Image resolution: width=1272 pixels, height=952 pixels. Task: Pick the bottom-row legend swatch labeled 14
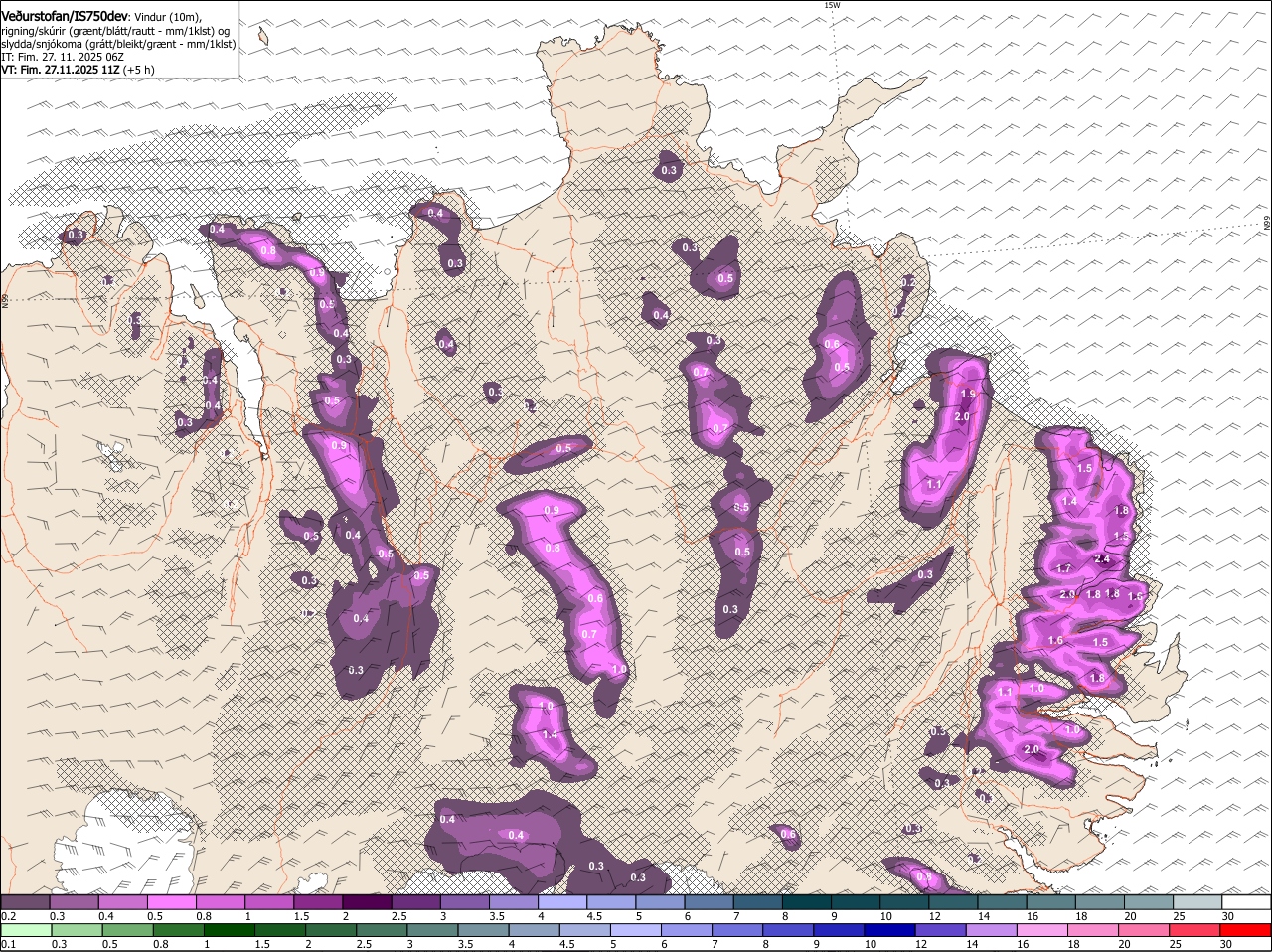(x=991, y=931)
